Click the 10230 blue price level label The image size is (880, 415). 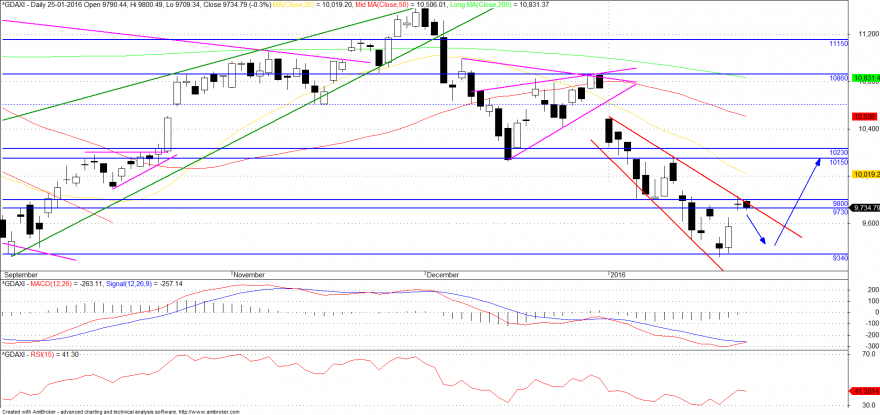point(836,153)
